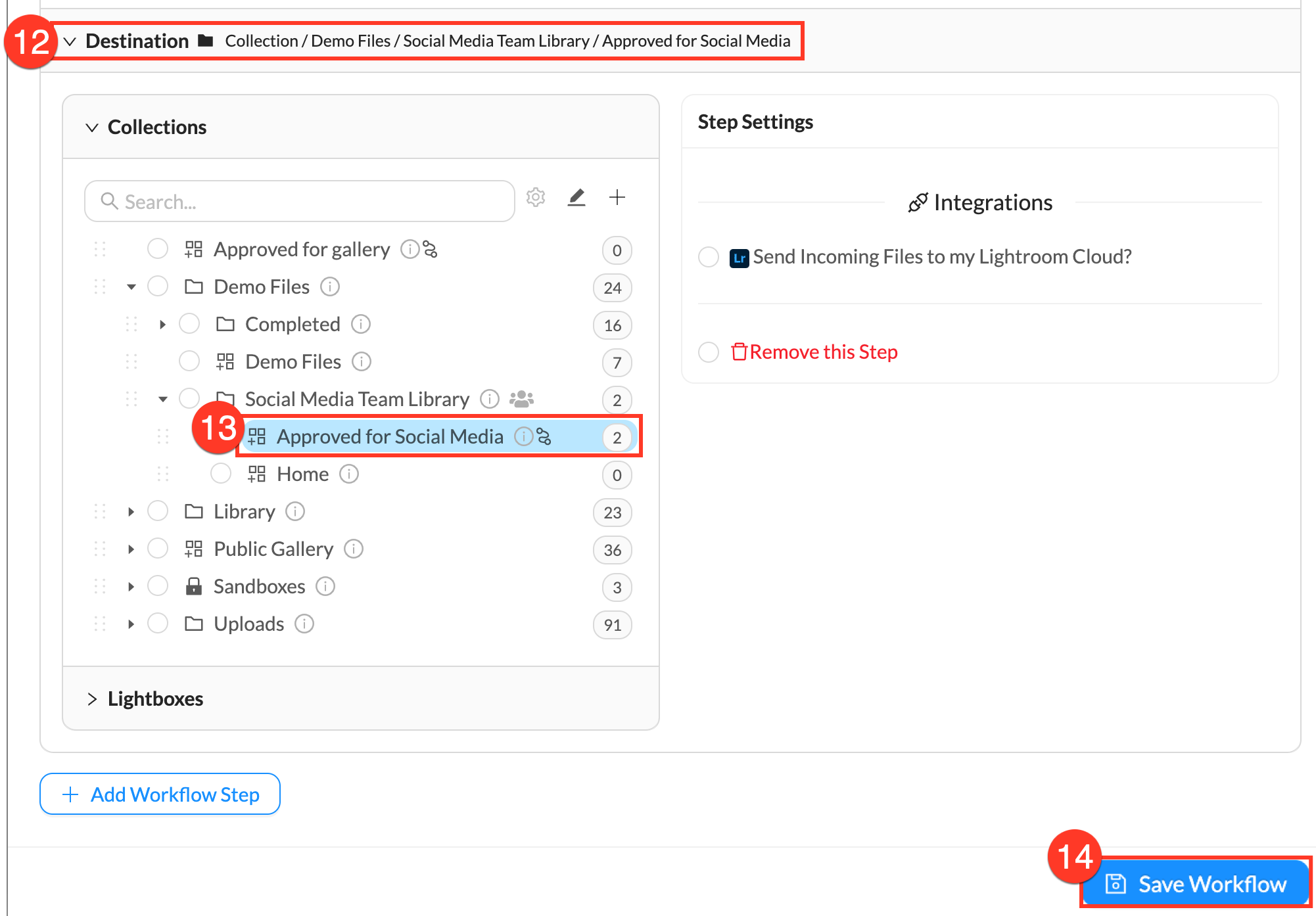Viewport: 1316px width, 916px height.
Task: Select the Library folder radio button
Action: 158,511
